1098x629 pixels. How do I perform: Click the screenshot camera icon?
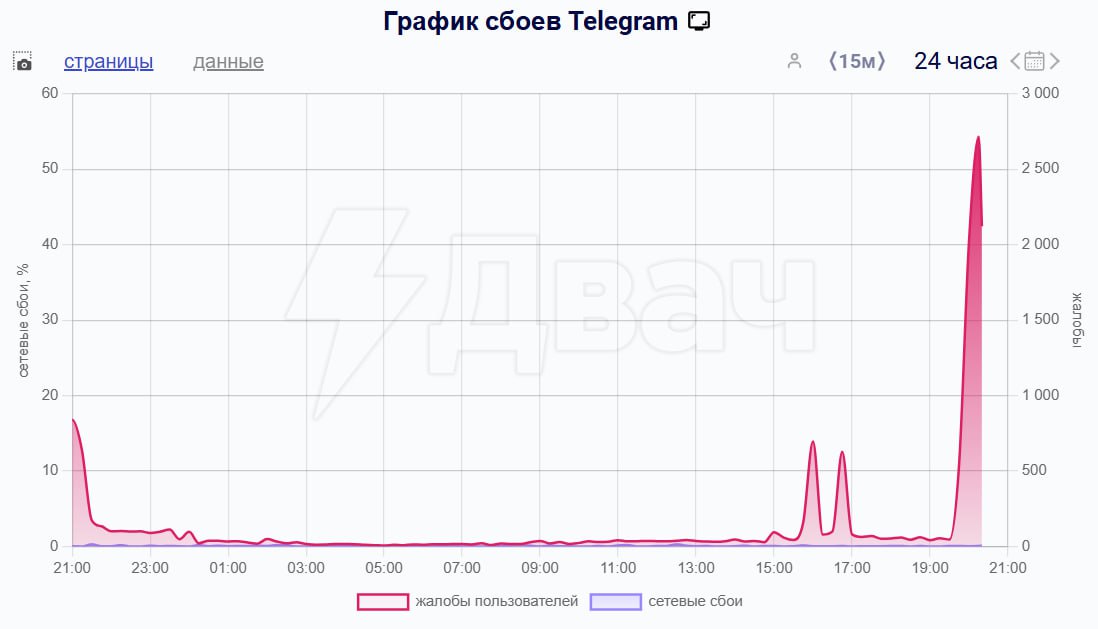(23, 61)
